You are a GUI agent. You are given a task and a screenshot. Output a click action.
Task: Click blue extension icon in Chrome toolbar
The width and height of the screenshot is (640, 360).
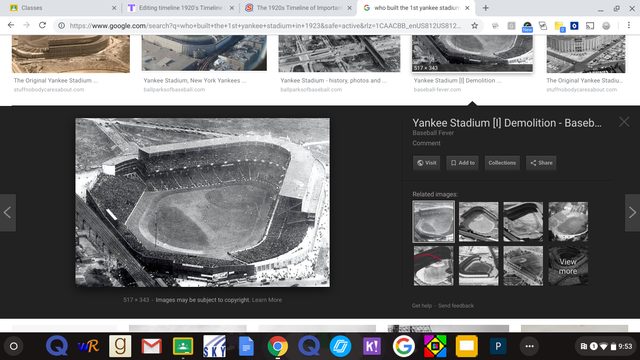574,26
